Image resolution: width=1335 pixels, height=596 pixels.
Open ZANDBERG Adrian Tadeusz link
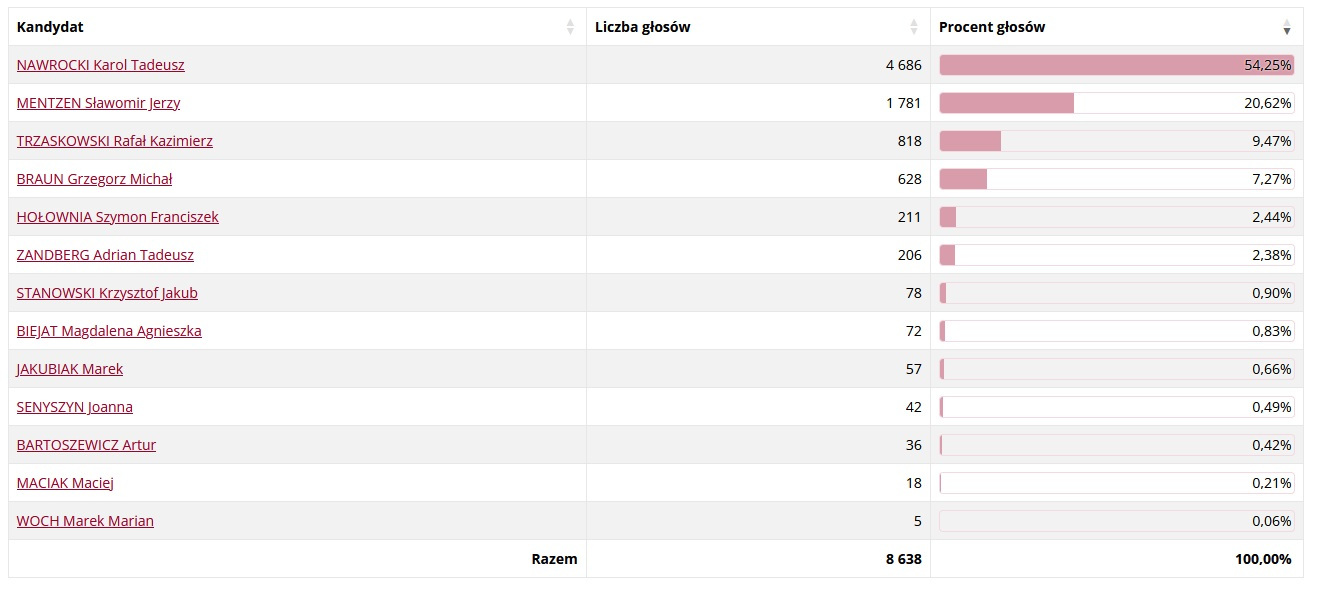pyautogui.click(x=106, y=255)
